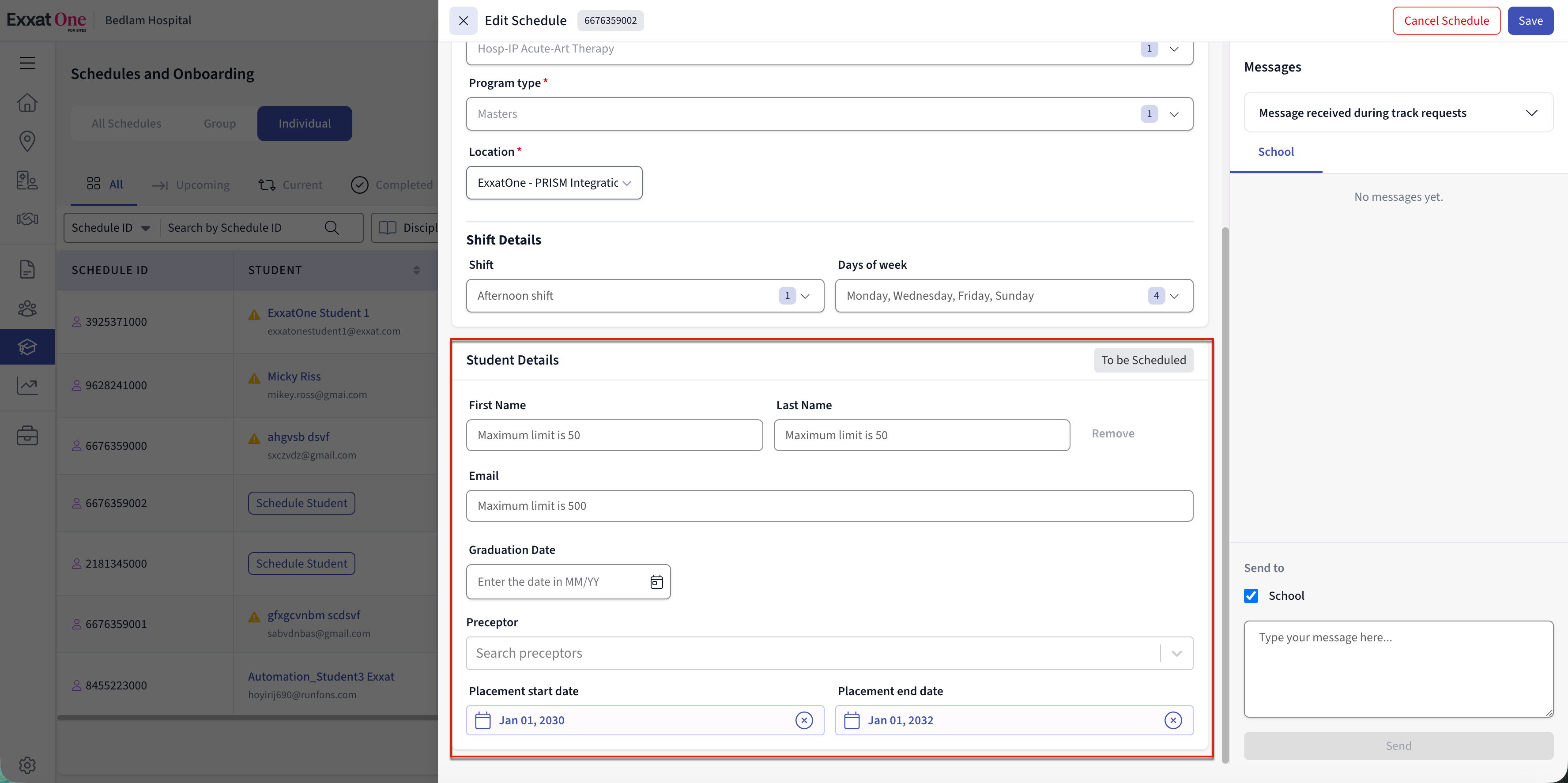Click warning icon beside gfxgcvnbm scdsvf

pyautogui.click(x=254, y=617)
